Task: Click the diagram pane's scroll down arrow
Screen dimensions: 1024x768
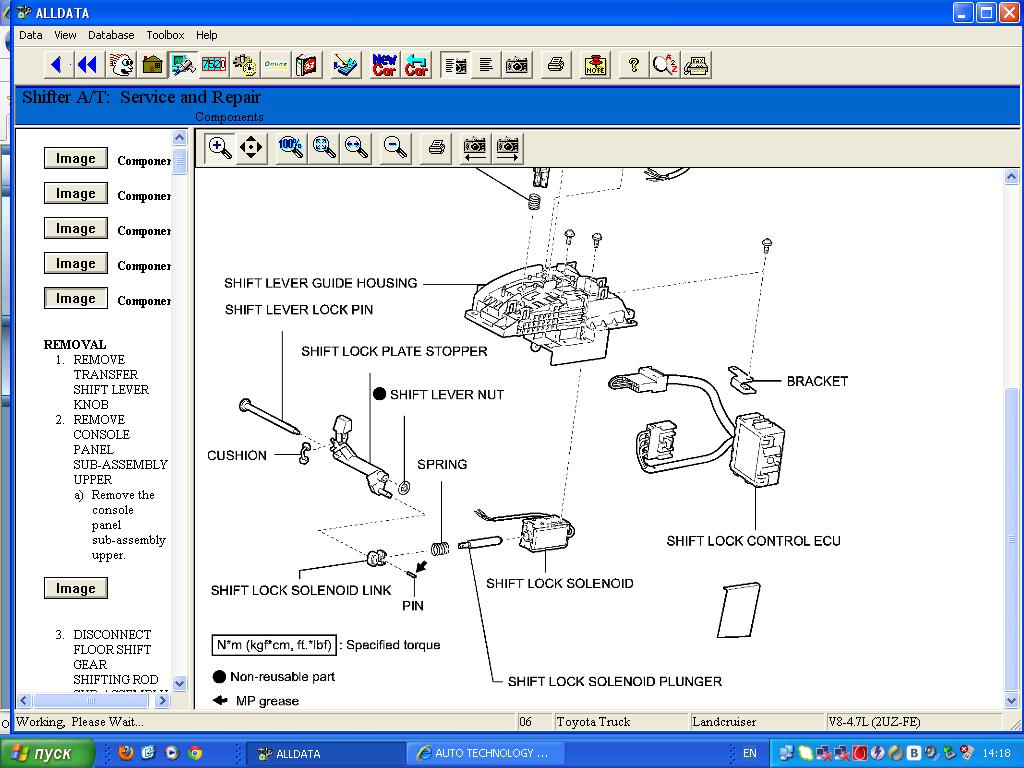Action: coord(1011,701)
